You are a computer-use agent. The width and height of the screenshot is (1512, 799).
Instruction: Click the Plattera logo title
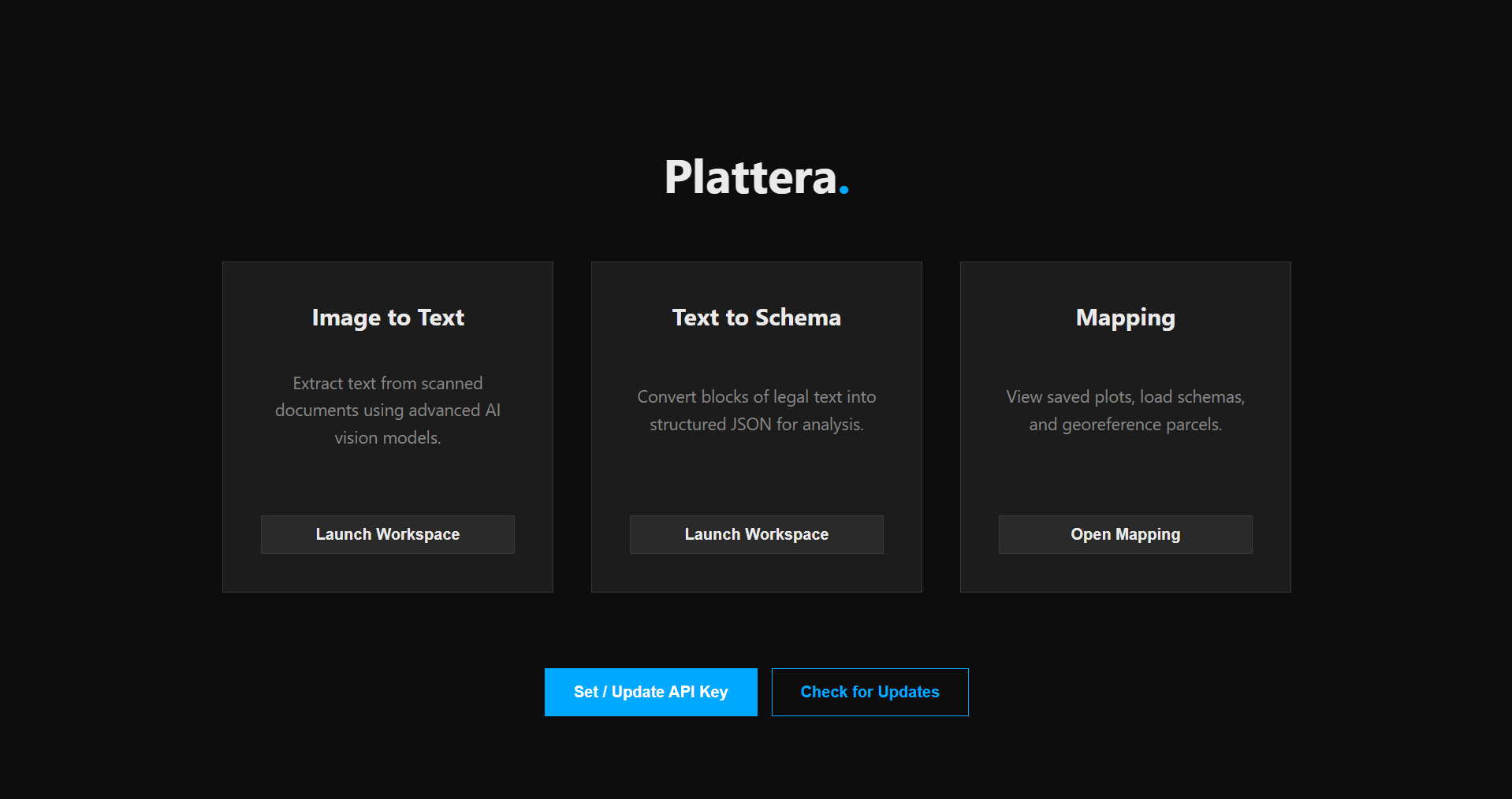click(x=750, y=177)
